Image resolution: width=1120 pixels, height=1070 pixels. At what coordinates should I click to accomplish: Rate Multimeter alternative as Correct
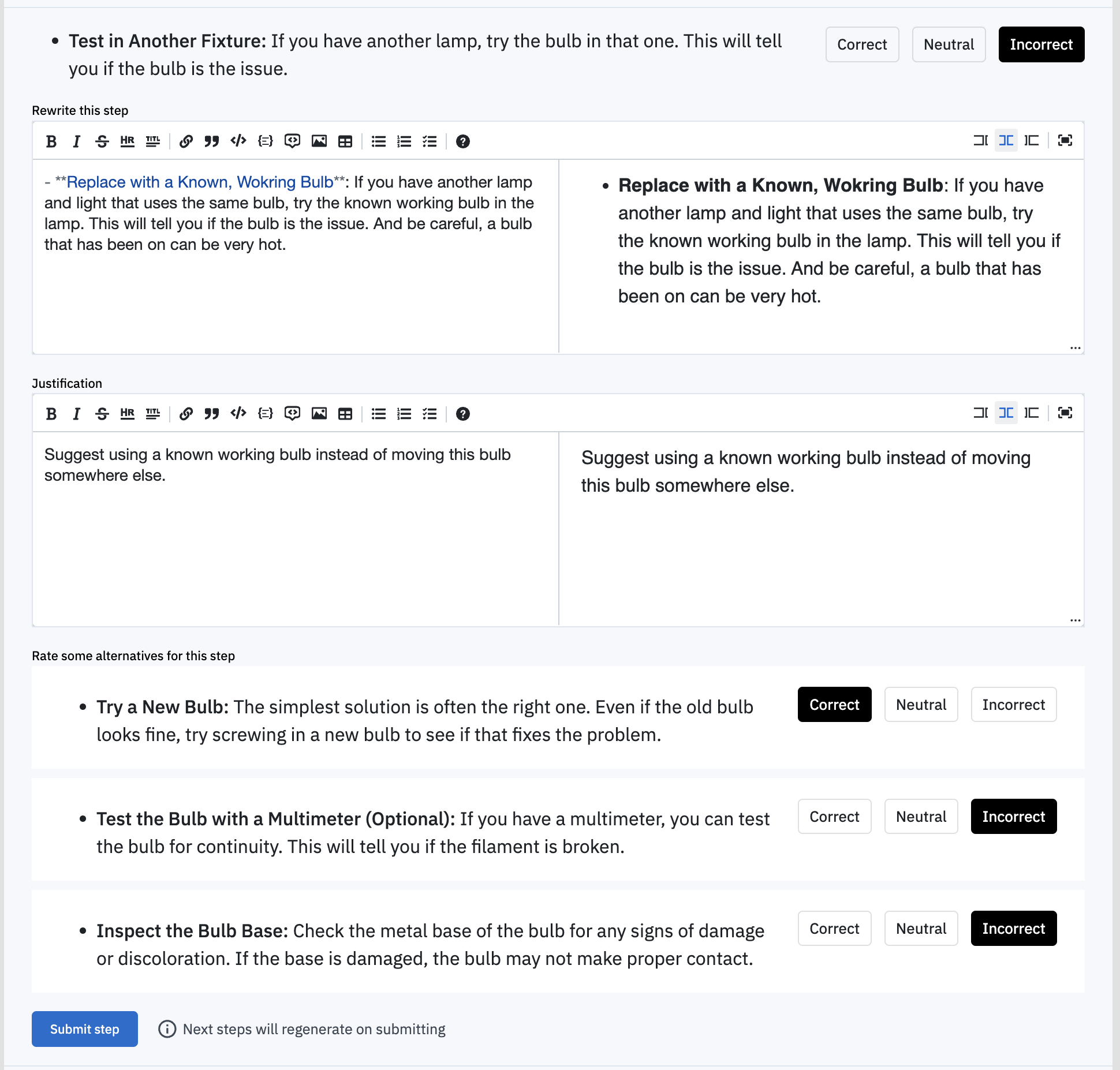[x=834, y=817]
